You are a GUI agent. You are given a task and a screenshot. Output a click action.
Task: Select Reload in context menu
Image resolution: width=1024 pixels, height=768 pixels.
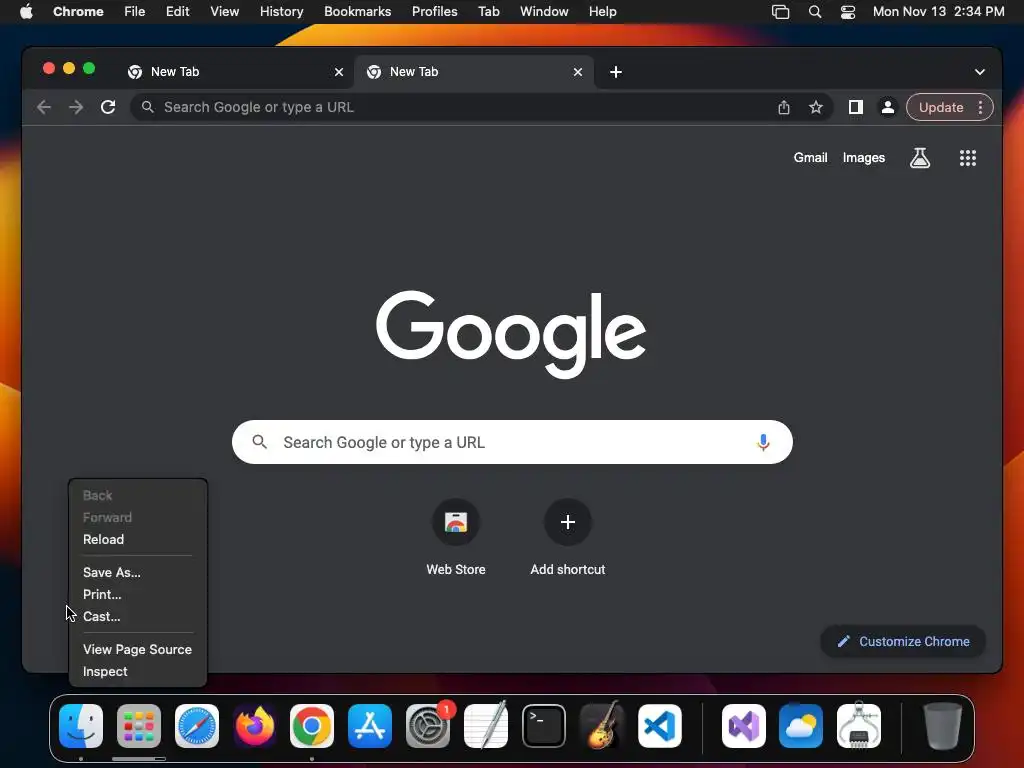tap(138, 539)
